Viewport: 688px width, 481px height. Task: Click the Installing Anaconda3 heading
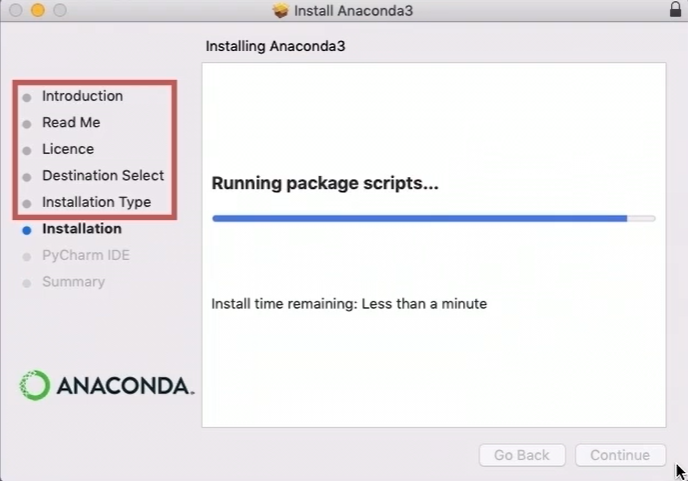pos(275,46)
